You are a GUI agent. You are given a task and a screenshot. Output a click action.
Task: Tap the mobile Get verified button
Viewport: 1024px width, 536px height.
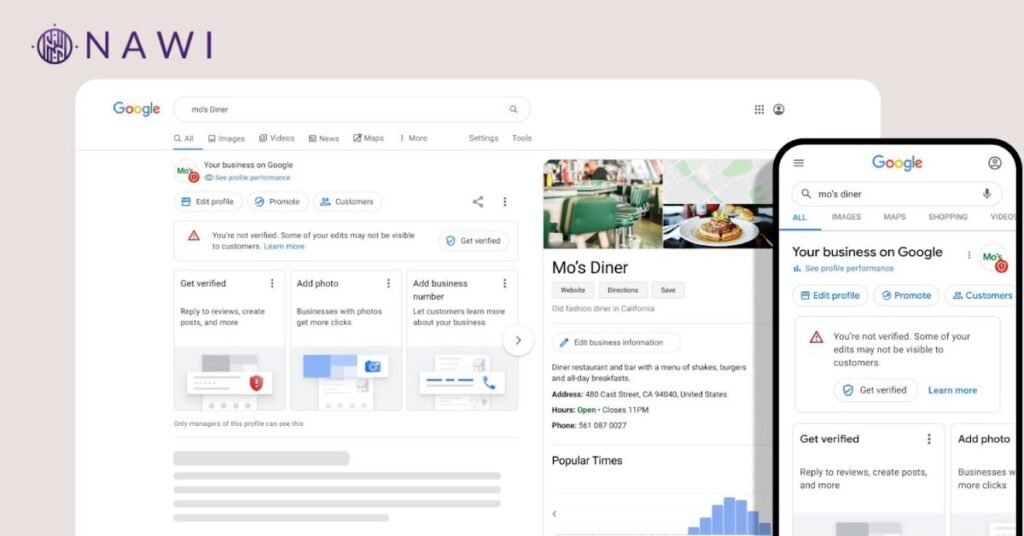(x=875, y=390)
